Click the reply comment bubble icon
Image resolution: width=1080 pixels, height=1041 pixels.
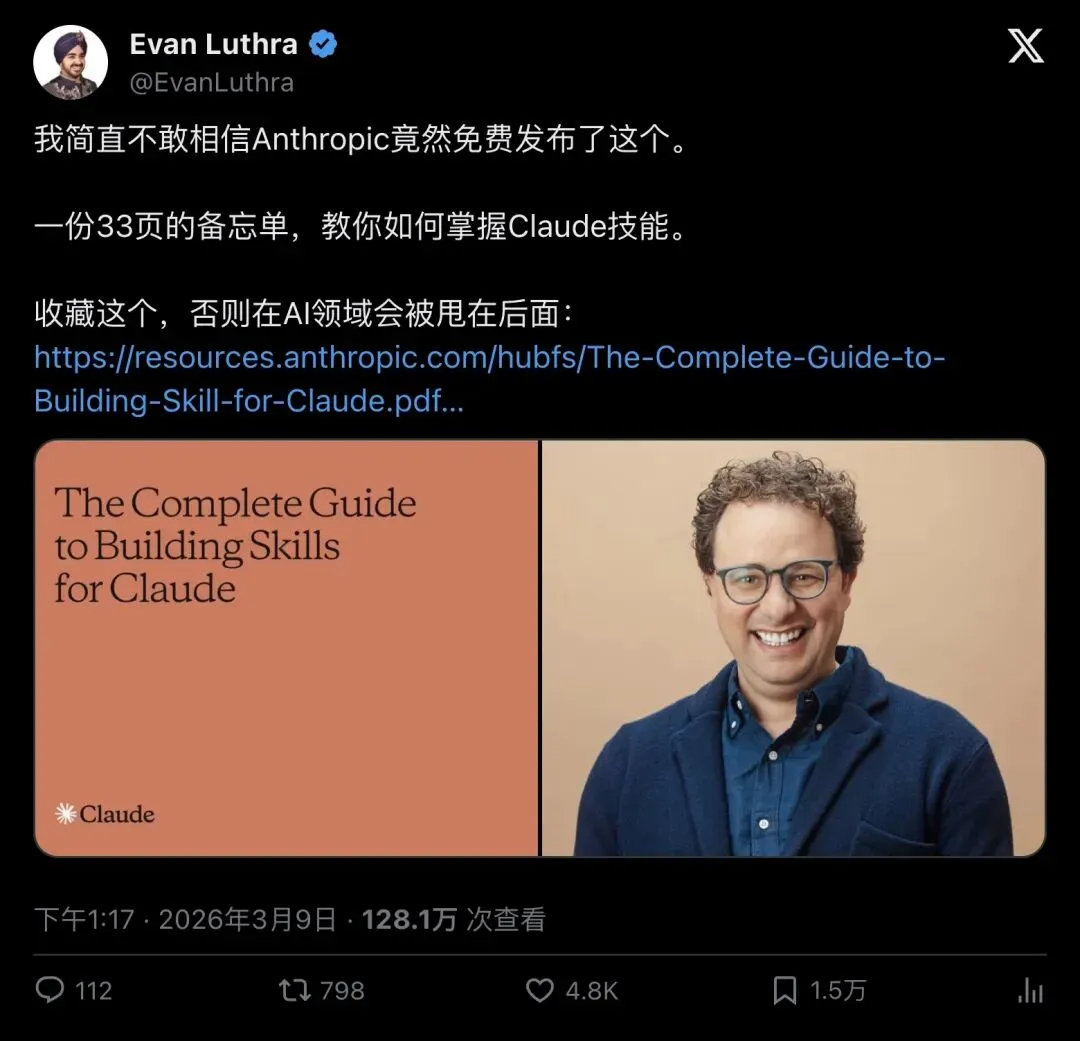click(x=50, y=990)
